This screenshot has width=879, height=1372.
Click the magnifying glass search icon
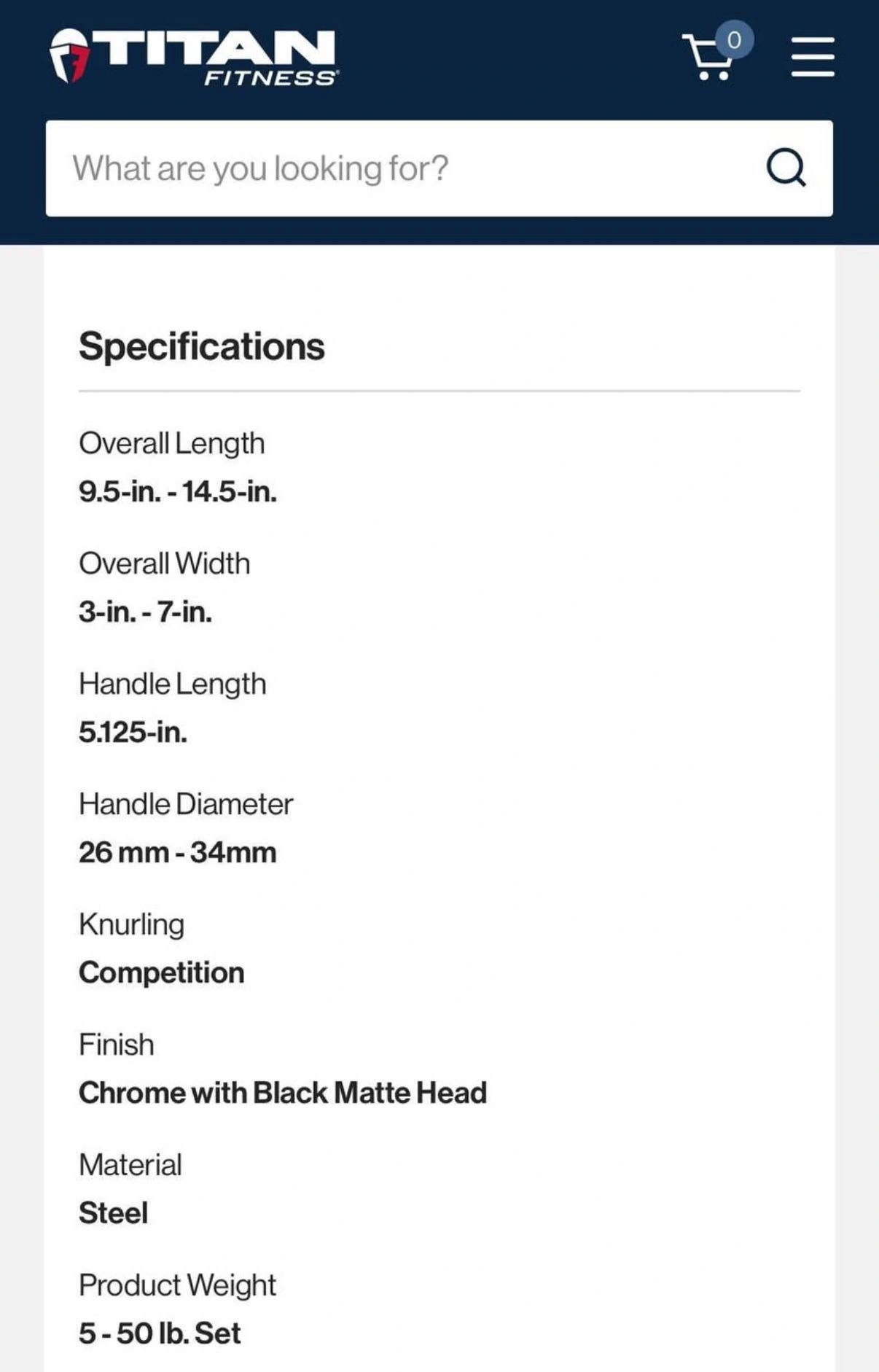pos(786,168)
